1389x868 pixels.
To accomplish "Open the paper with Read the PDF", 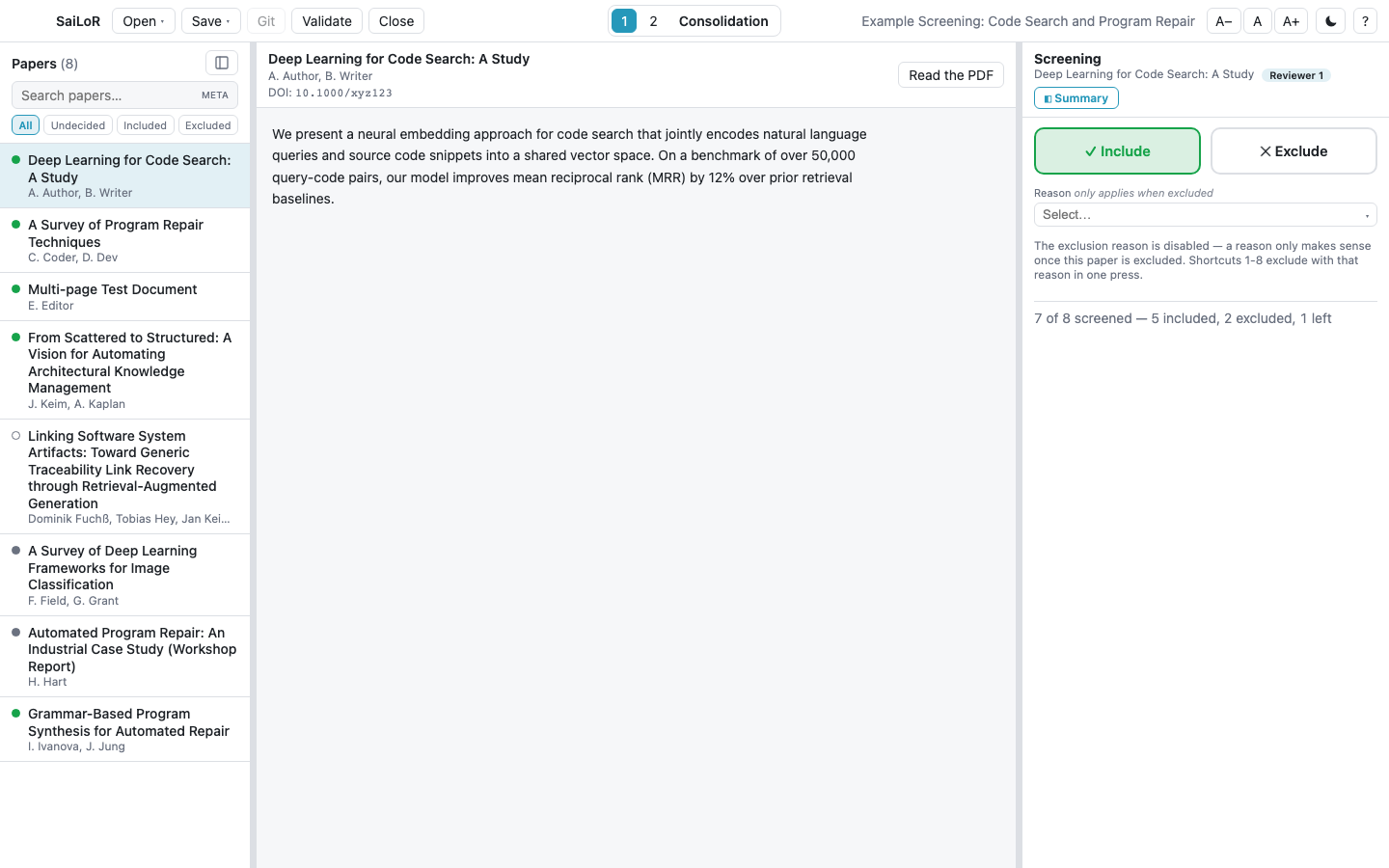I will [951, 75].
